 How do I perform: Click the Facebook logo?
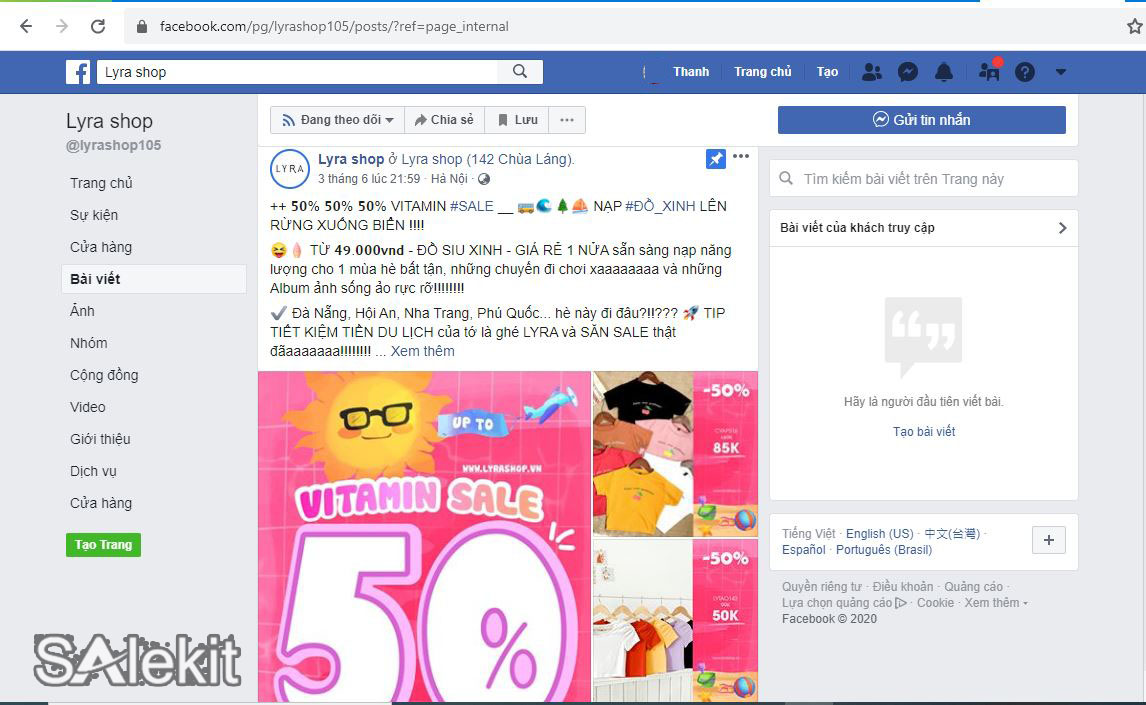(x=77, y=71)
